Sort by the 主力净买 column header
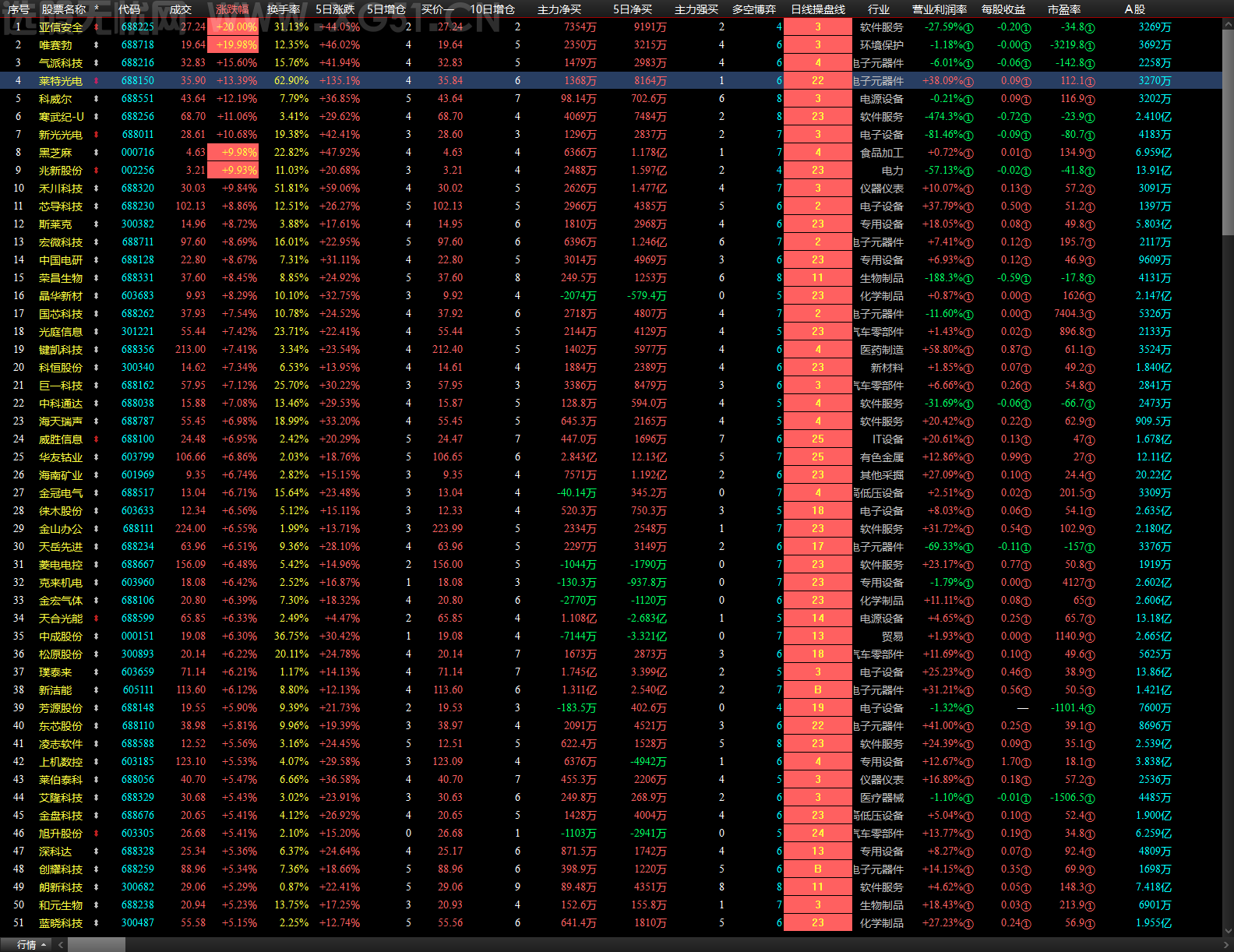This screenshot has height=952, width=1234. pos(559,9)
